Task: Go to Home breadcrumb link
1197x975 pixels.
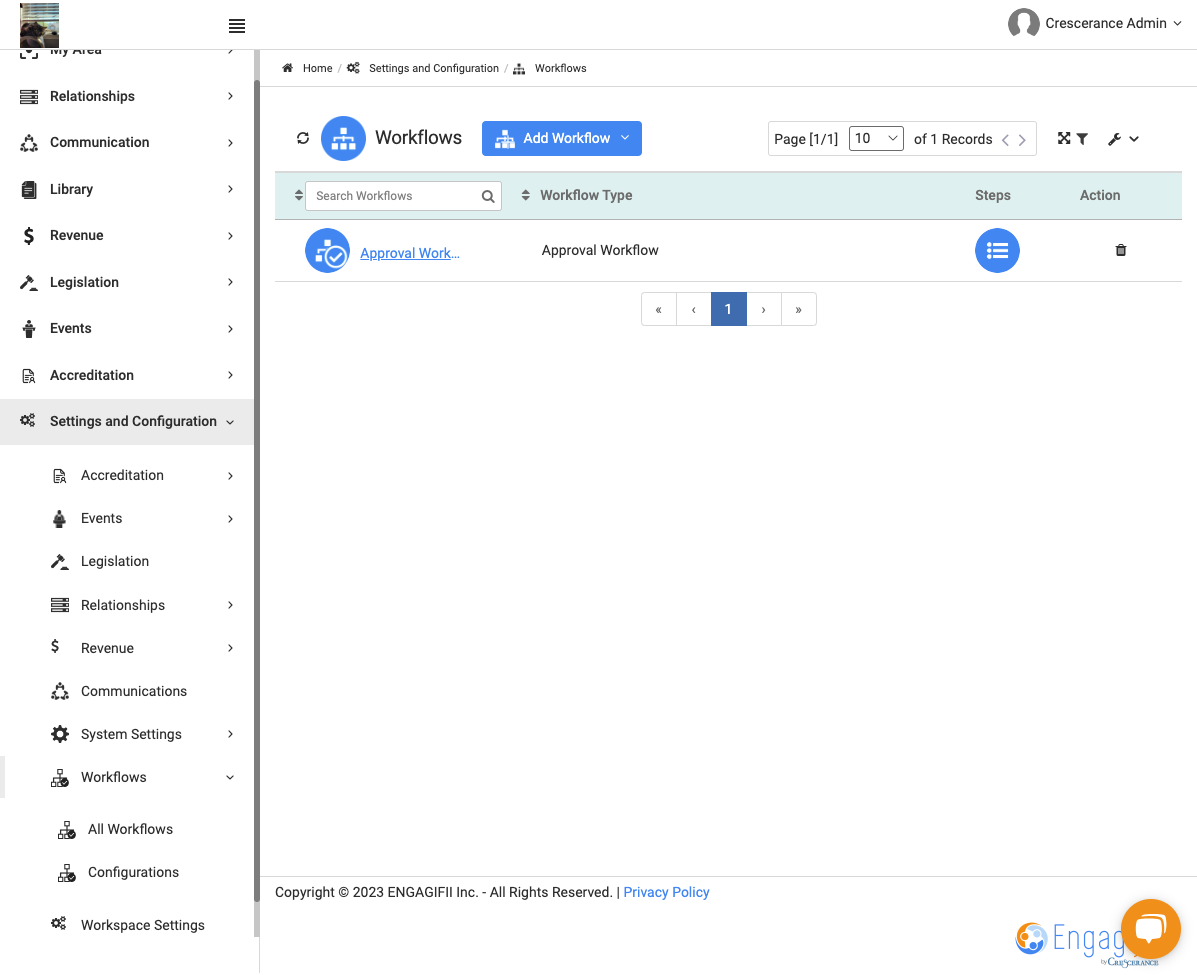Action: [x=318, y=68]
